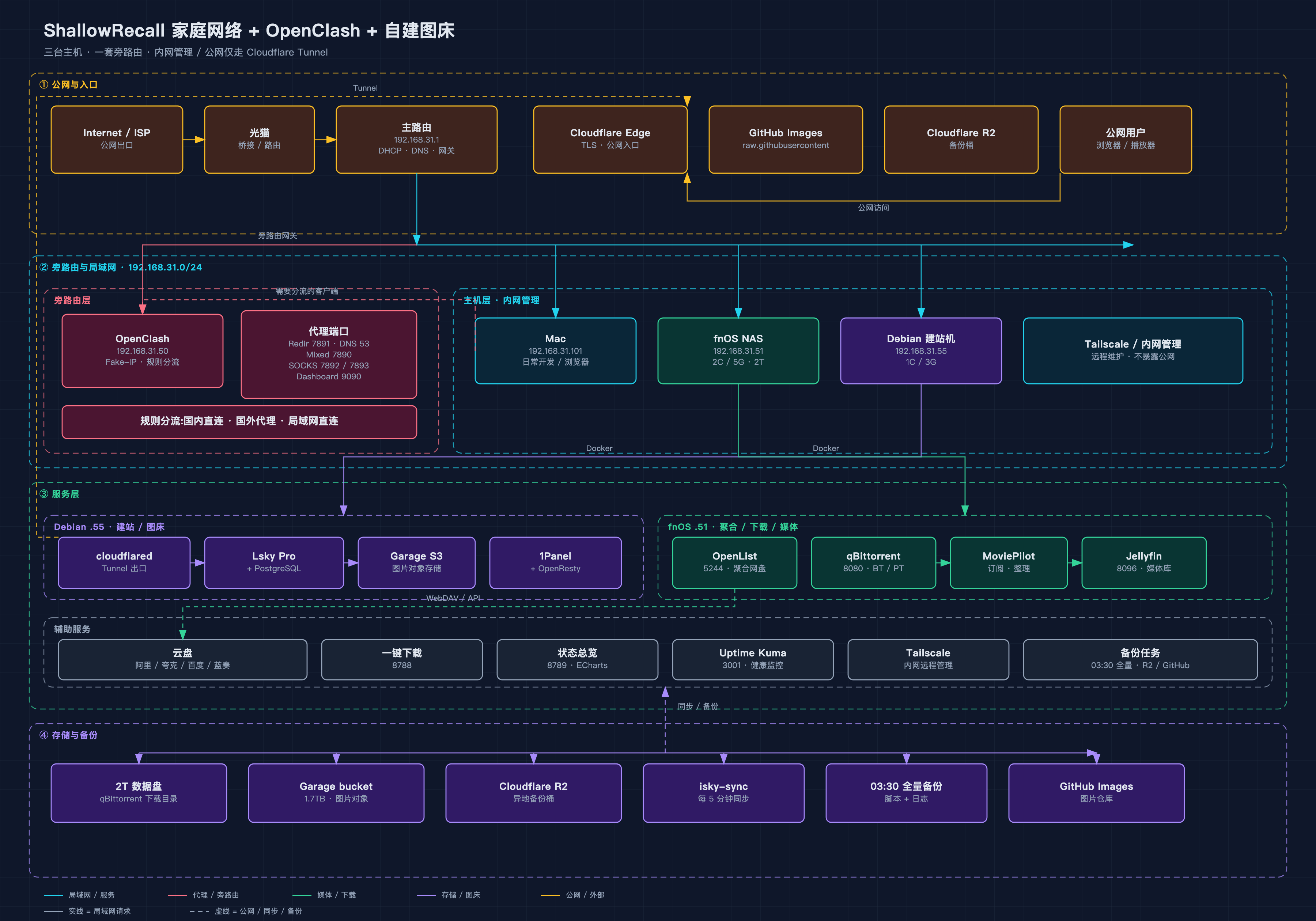Click the 03:30 全量备份 script node
This screenshot has height=921, width=1316.
tap(906, 793)
